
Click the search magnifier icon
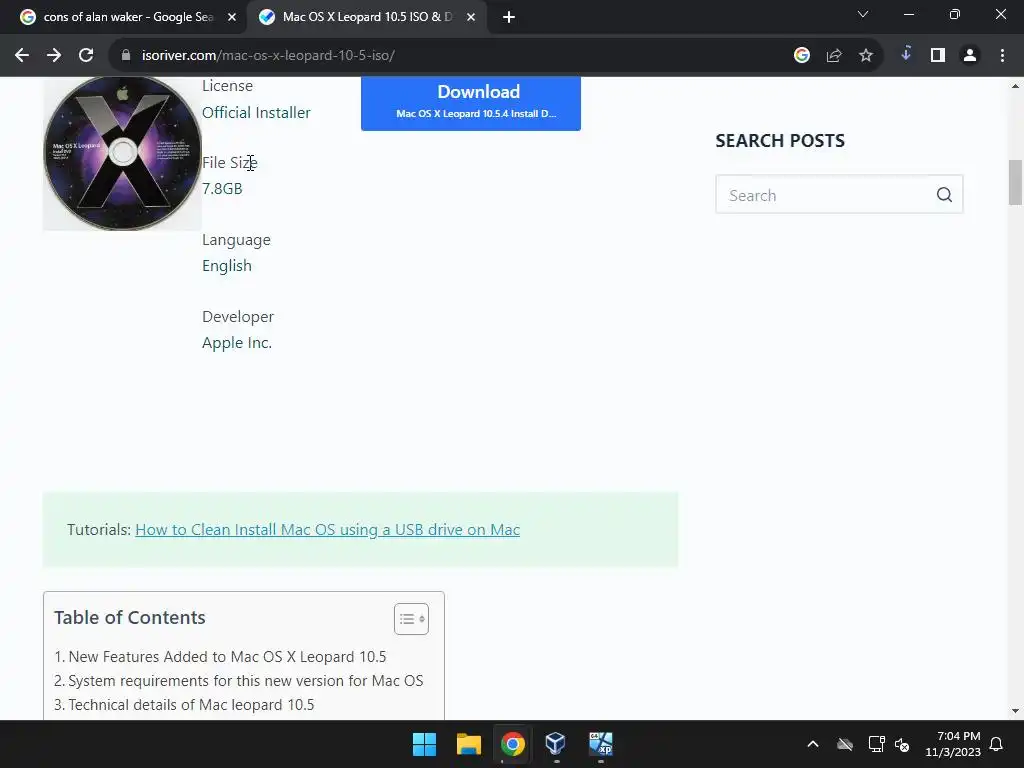click(944, 195)
